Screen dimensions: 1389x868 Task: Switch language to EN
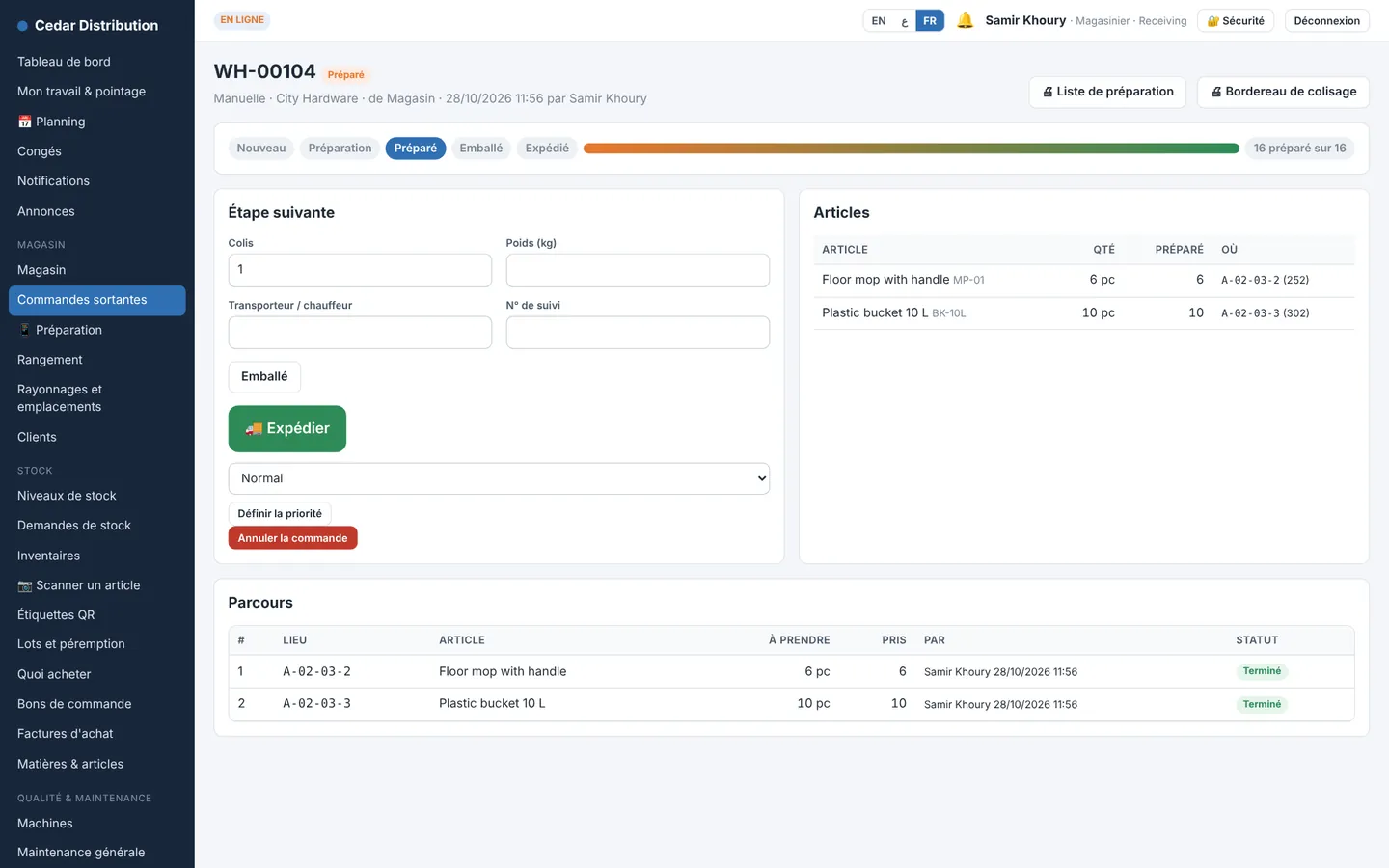tap(879, 20)
